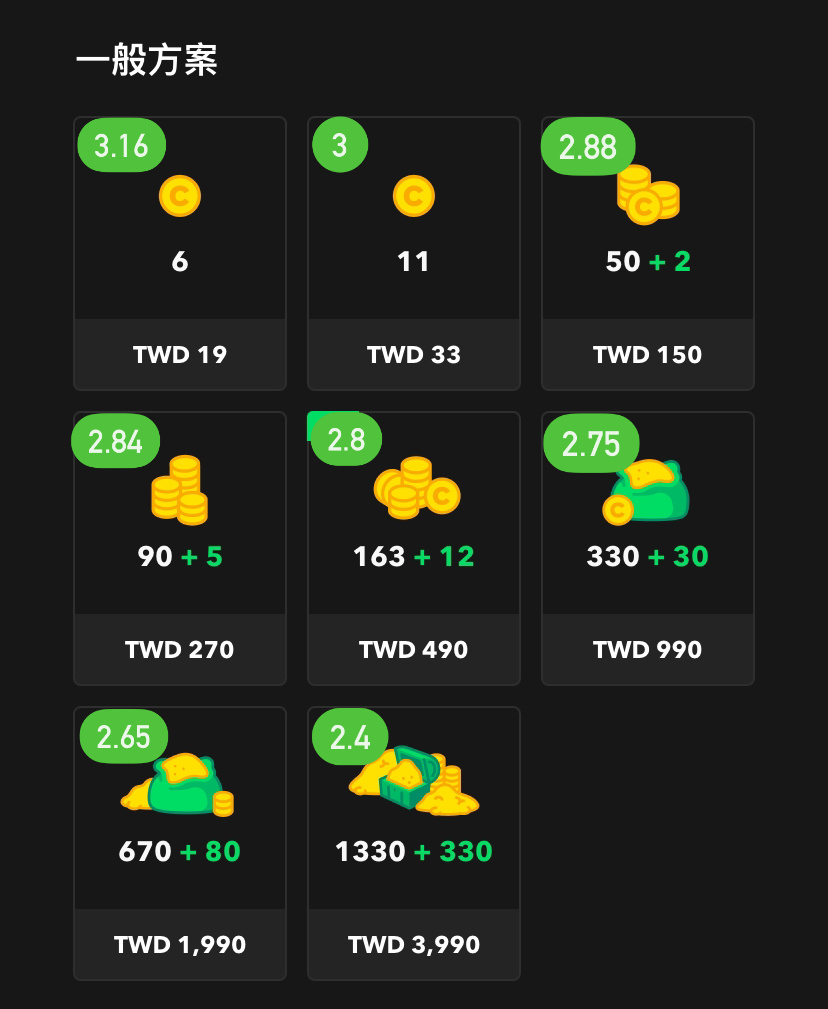Click the green 2.4 rate badge
828x1009 pixels.
tap(350, 737)
